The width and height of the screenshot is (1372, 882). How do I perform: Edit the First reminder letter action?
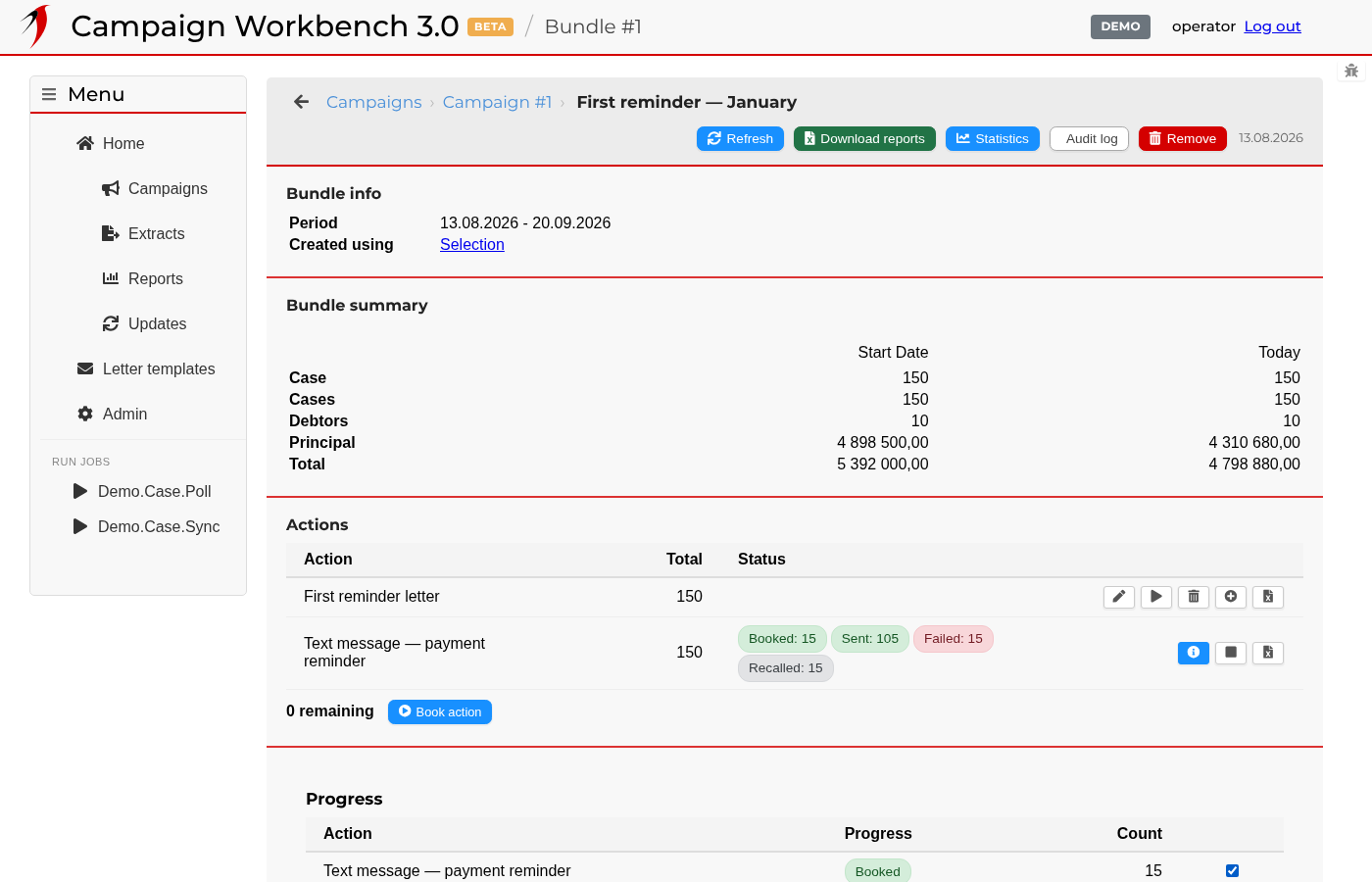pyautogui.click(x=1119, y=597)
